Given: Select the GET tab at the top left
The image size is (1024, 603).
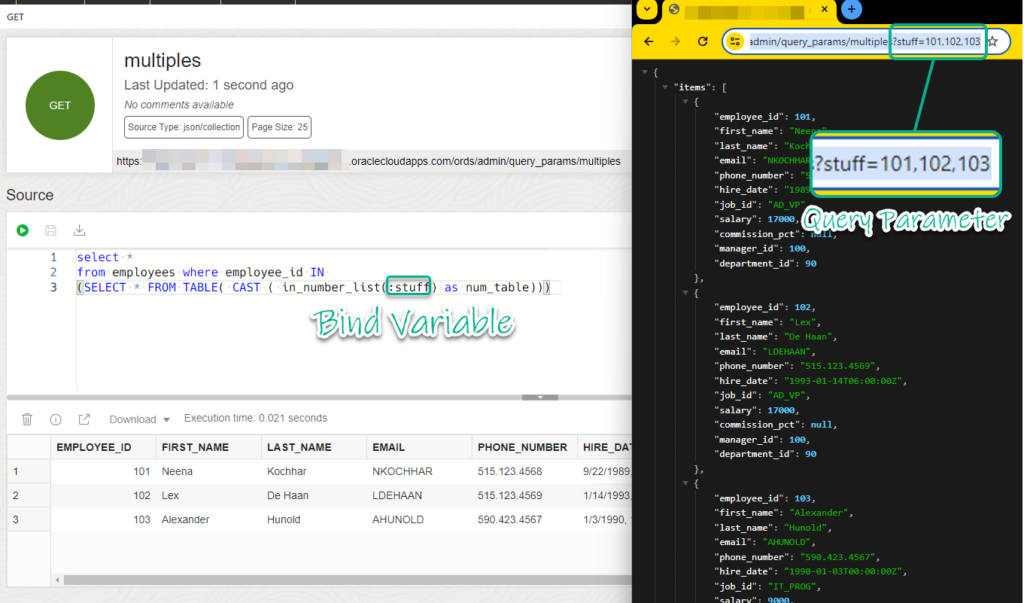Looking at the screenshot, I should pyautogui.click(x=14, y=16).
